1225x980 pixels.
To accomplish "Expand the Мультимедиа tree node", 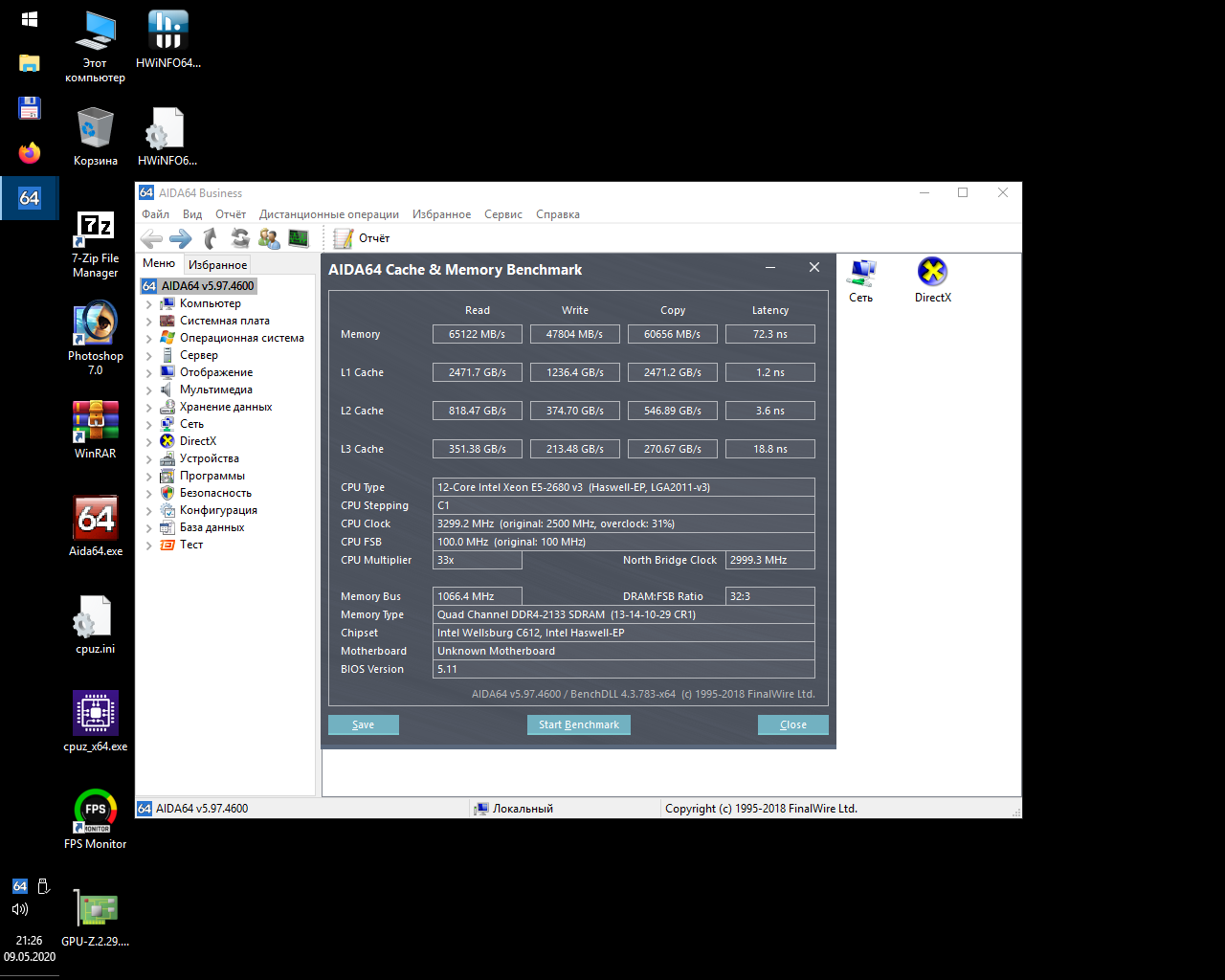I will point(148,390).
